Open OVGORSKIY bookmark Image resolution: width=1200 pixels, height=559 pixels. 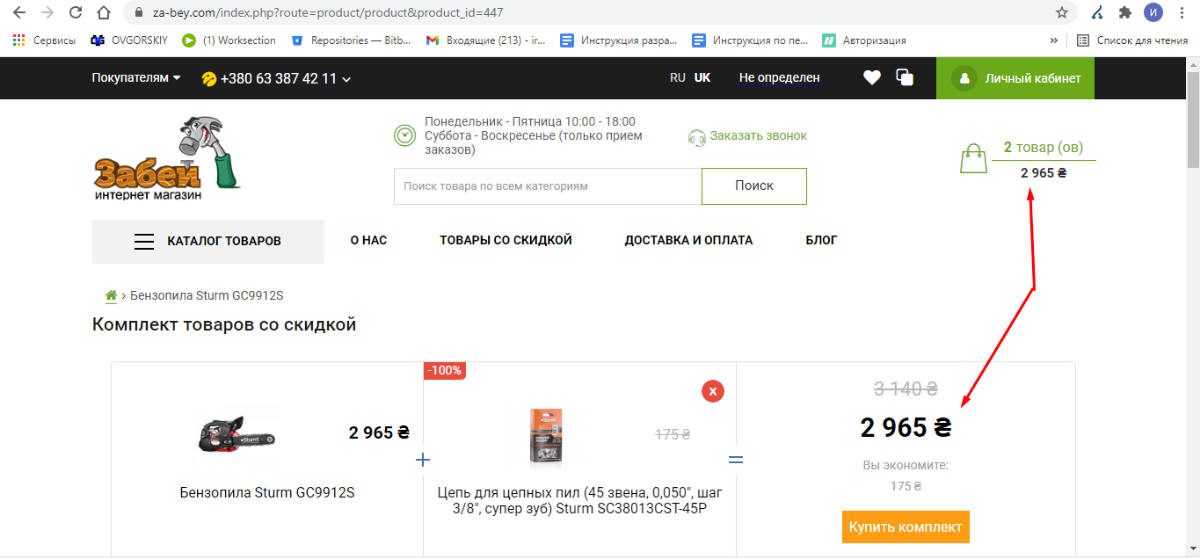[130, 41]
